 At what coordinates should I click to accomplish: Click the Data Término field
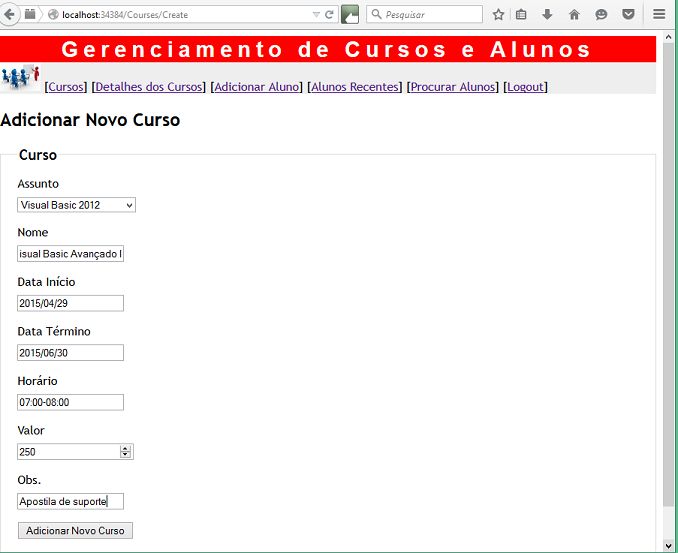(70, 353)
